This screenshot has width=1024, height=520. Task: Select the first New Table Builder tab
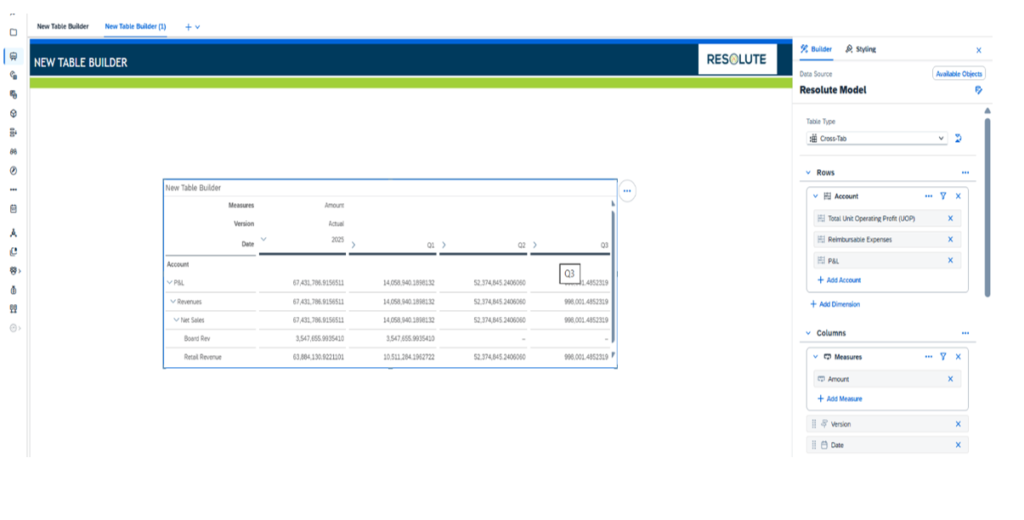pos(63,26)
